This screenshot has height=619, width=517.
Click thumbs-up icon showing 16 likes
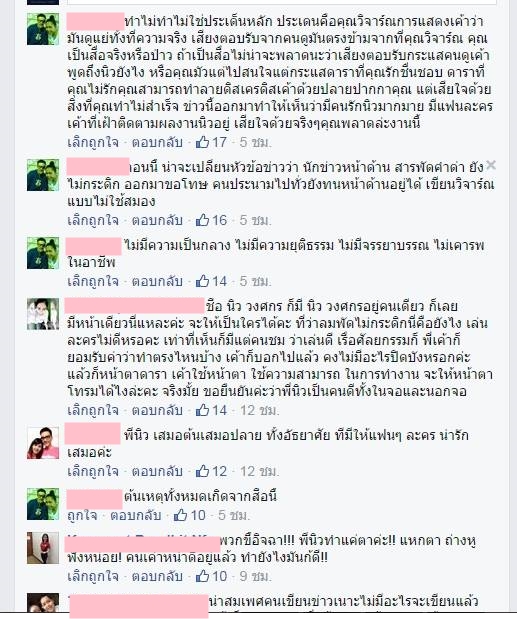coord(202,219)
